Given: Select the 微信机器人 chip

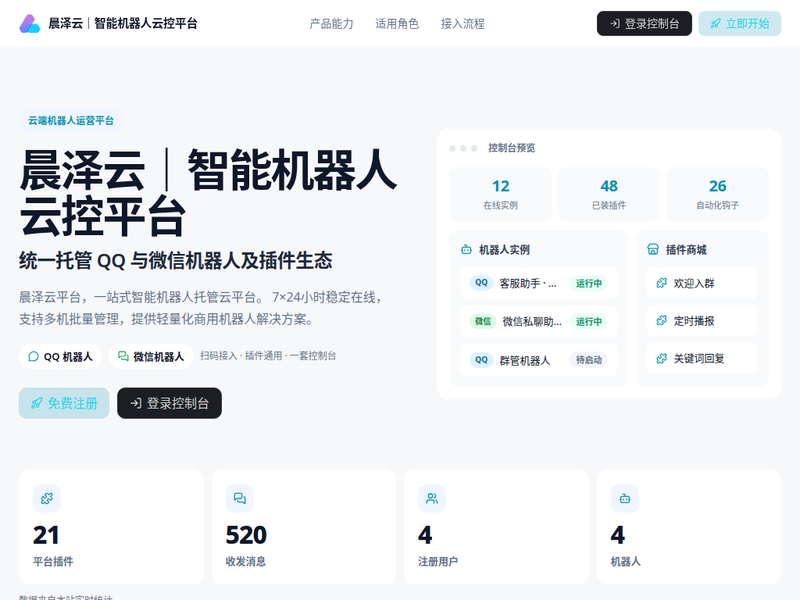Looking at the screenshot, I should click(x=151, y=356).
